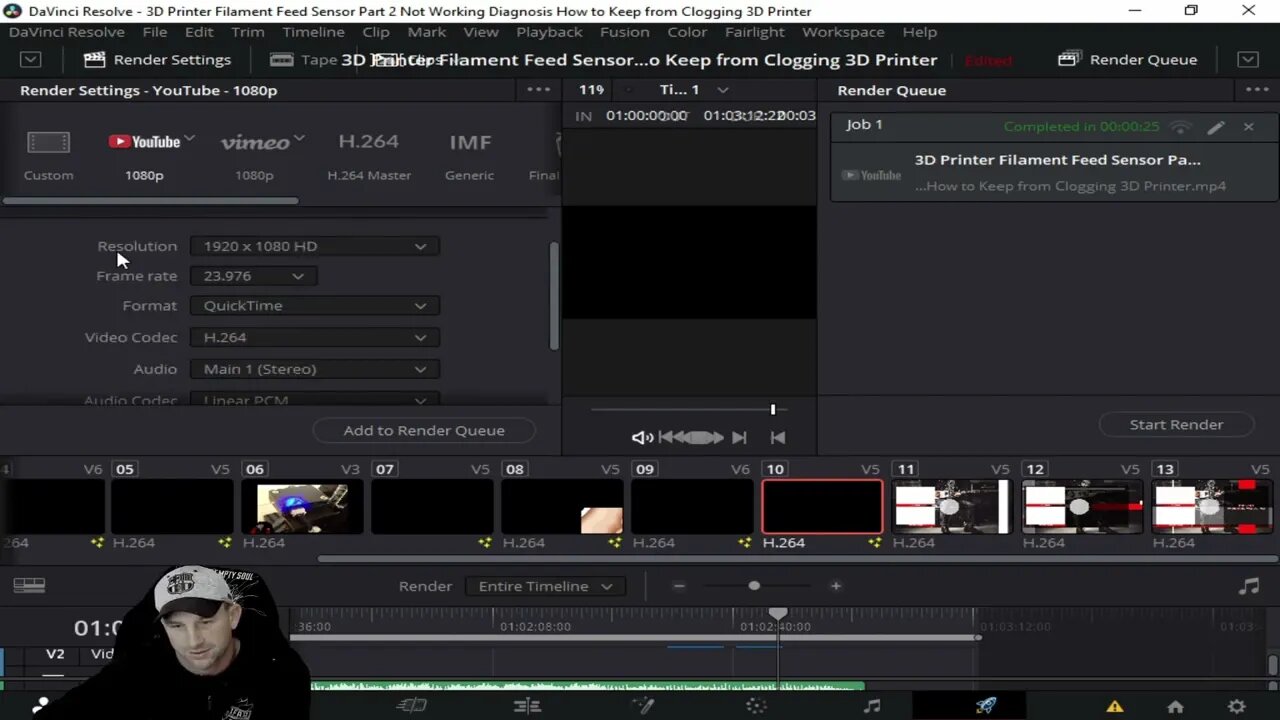Open the Frame rate dropdown

(254, 276)
